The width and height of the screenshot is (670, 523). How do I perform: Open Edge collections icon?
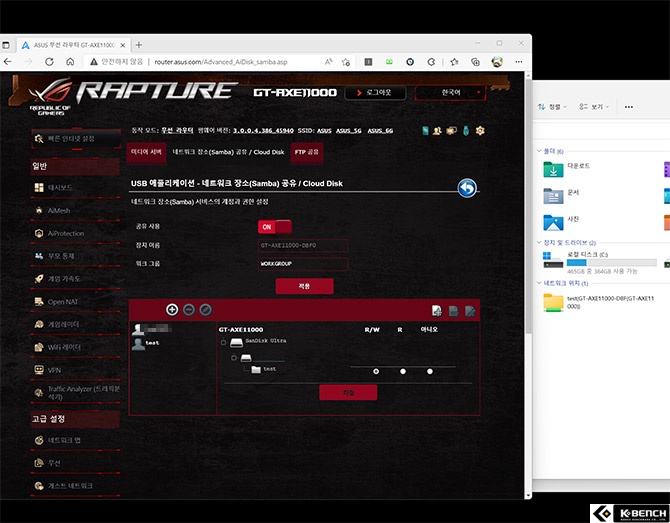(x=475, y=62)
